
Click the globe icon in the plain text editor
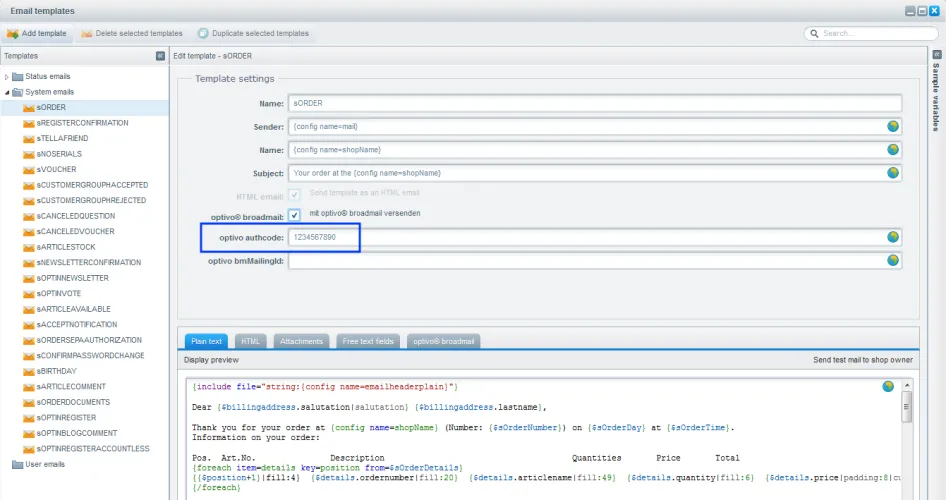[887, 387]
